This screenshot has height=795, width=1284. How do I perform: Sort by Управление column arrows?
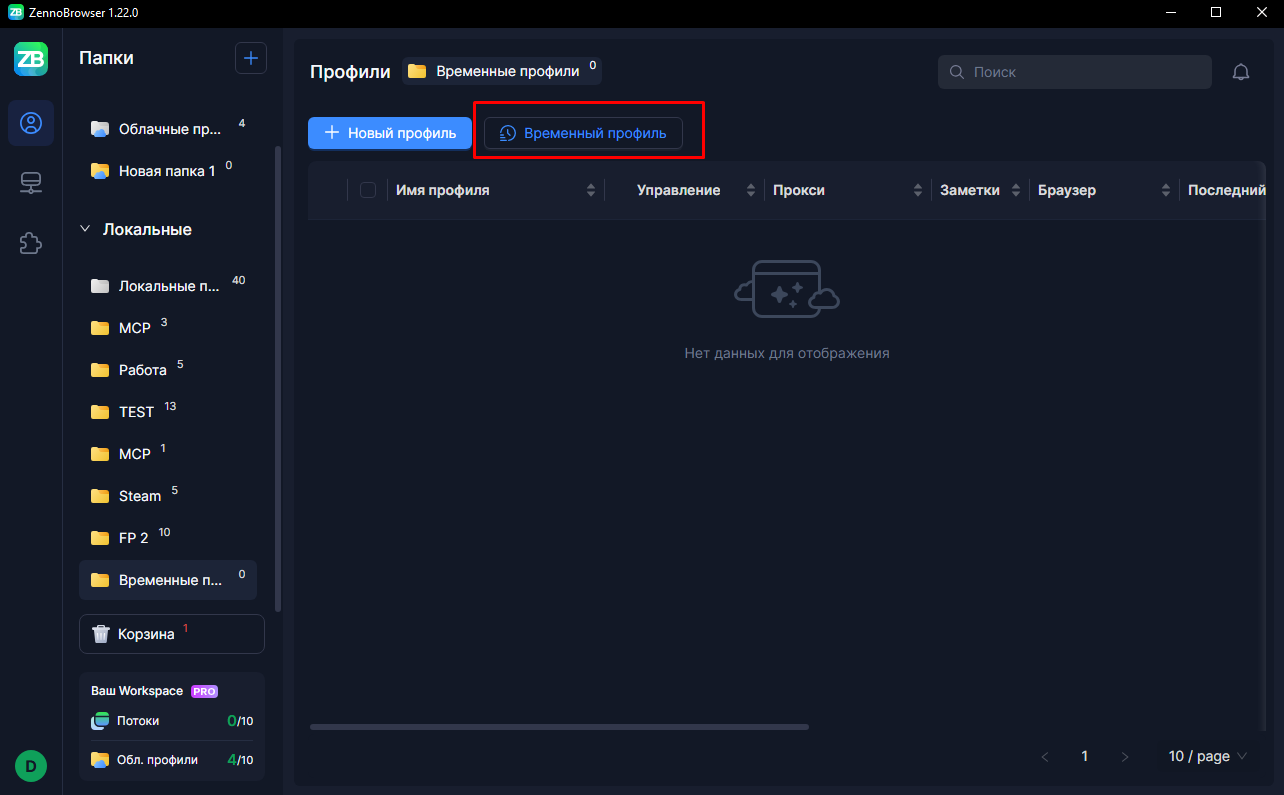click(x=751, y=190)
